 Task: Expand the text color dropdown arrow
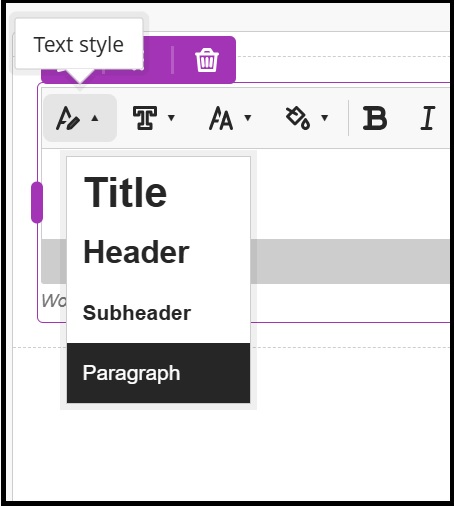[325, 118]
